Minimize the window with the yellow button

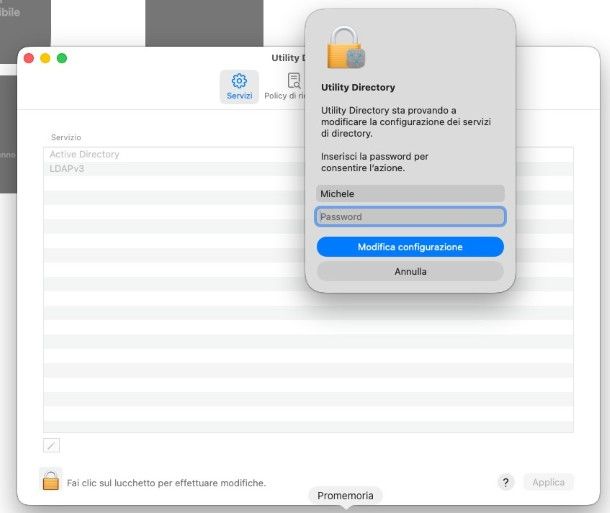point(45,58)
